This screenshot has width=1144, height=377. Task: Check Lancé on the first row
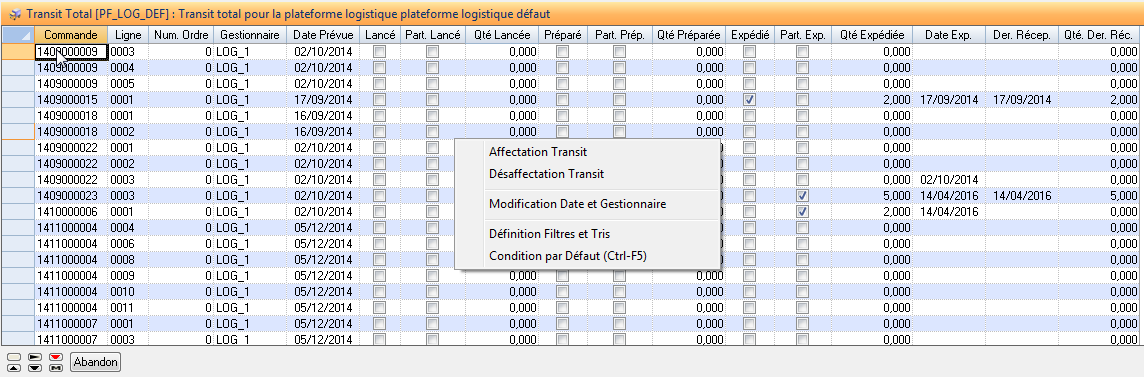[379, 51]
